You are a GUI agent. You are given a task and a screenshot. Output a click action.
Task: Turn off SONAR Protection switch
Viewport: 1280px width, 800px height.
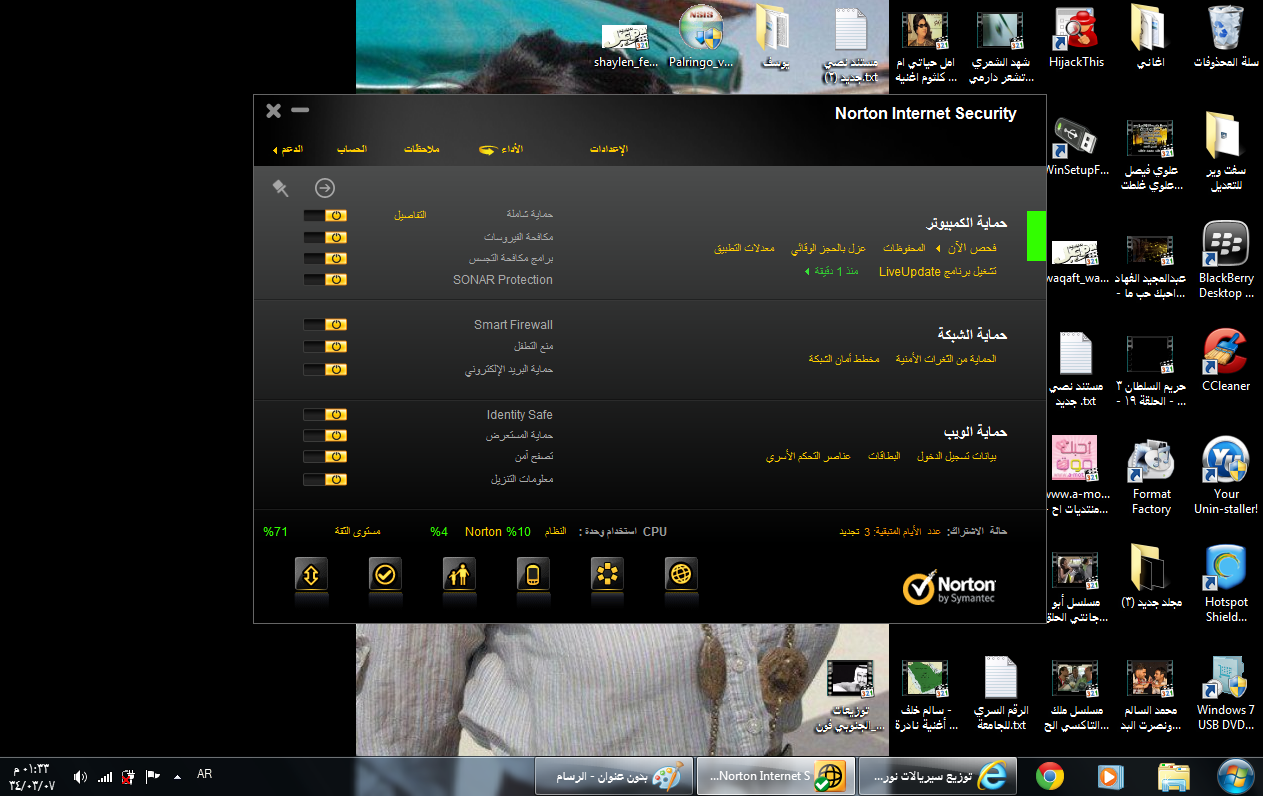(x=326, y=279)
